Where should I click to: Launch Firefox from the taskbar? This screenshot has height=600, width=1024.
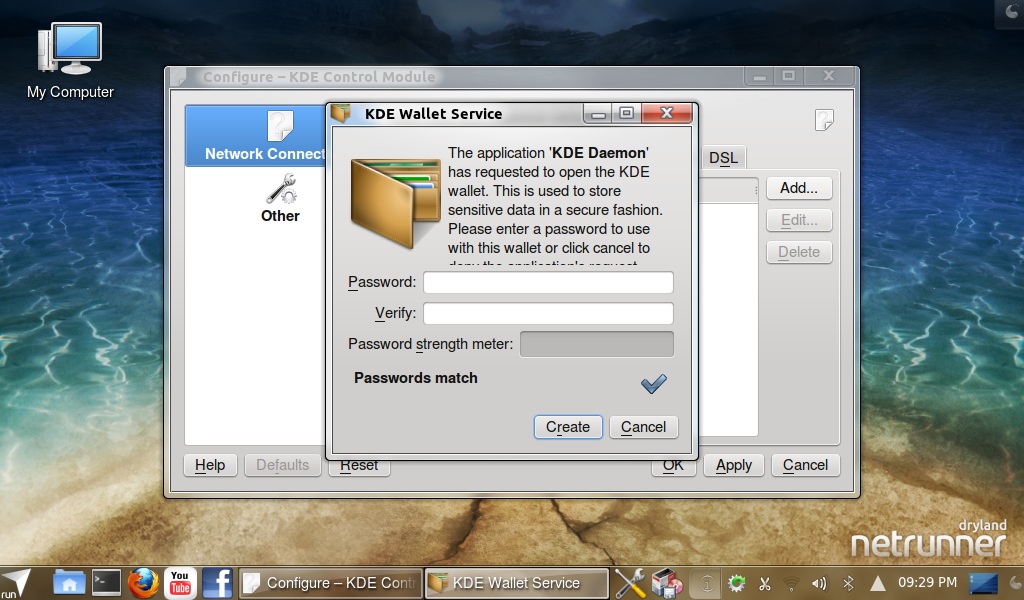click(x=143, y=583)
